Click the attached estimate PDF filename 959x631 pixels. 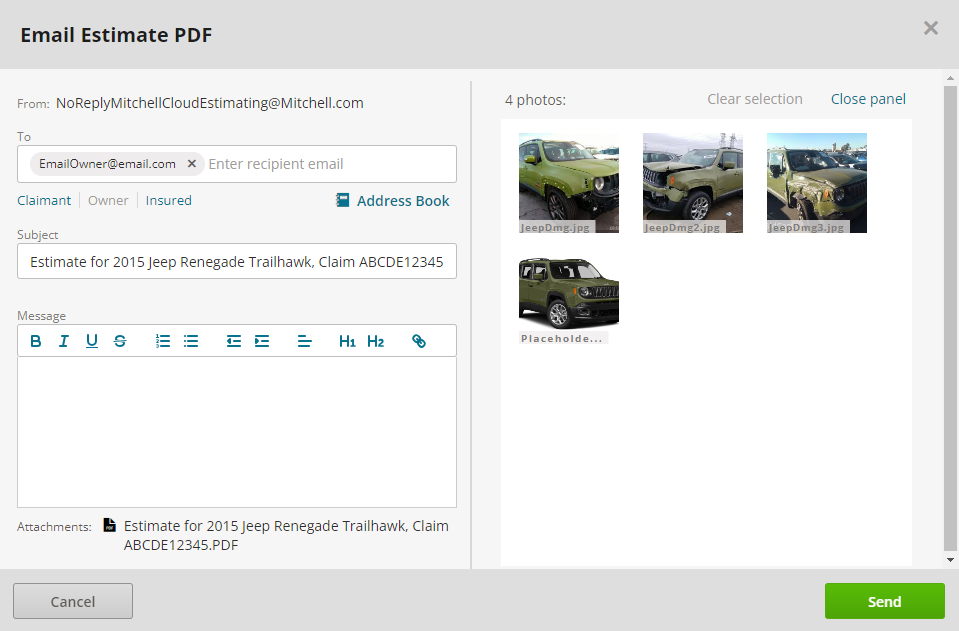click(x=286, y=535)
